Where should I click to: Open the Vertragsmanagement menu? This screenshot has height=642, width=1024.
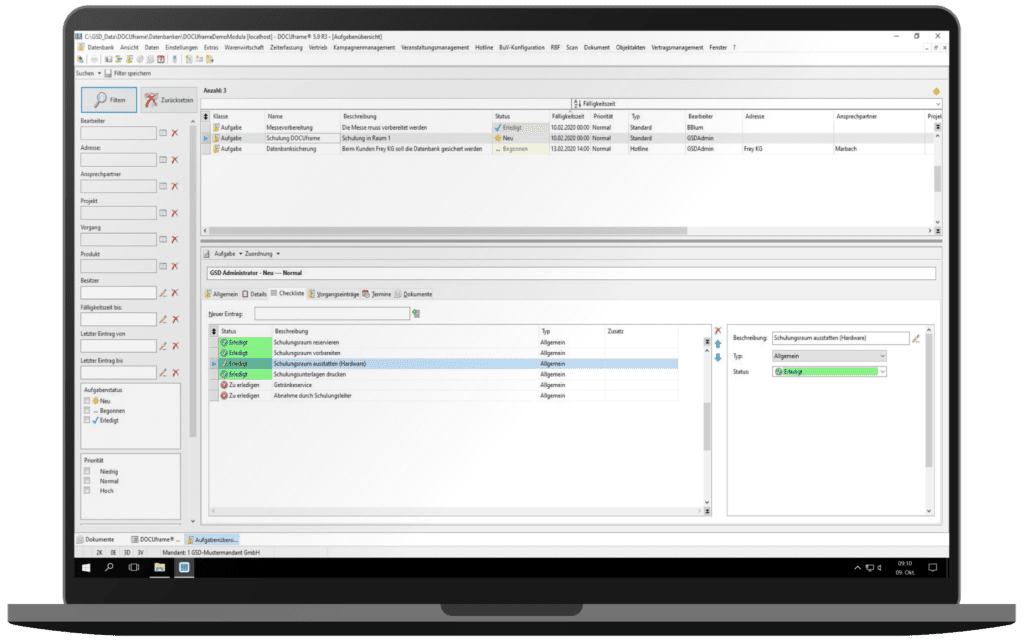pos(677,48)
